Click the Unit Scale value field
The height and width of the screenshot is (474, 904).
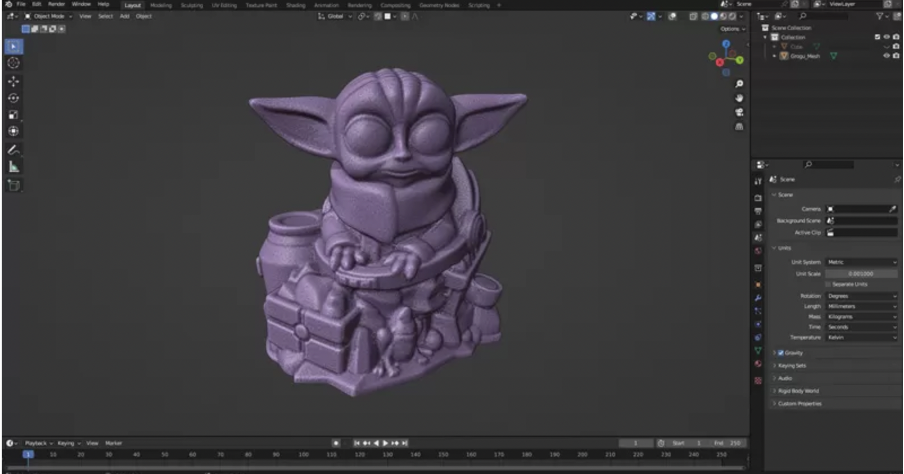point(861,274)
